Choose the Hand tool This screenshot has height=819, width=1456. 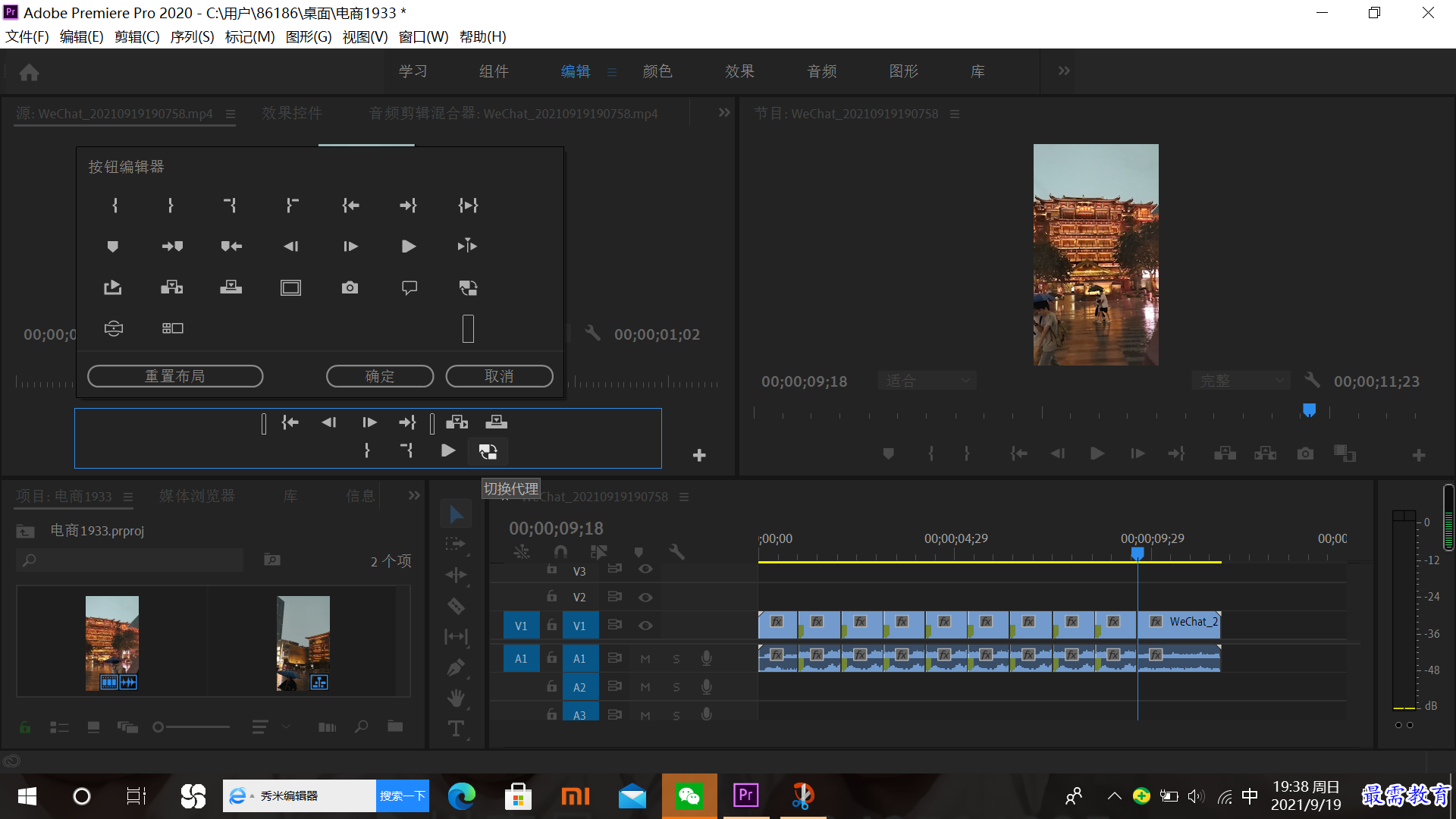tap(456, 698)
